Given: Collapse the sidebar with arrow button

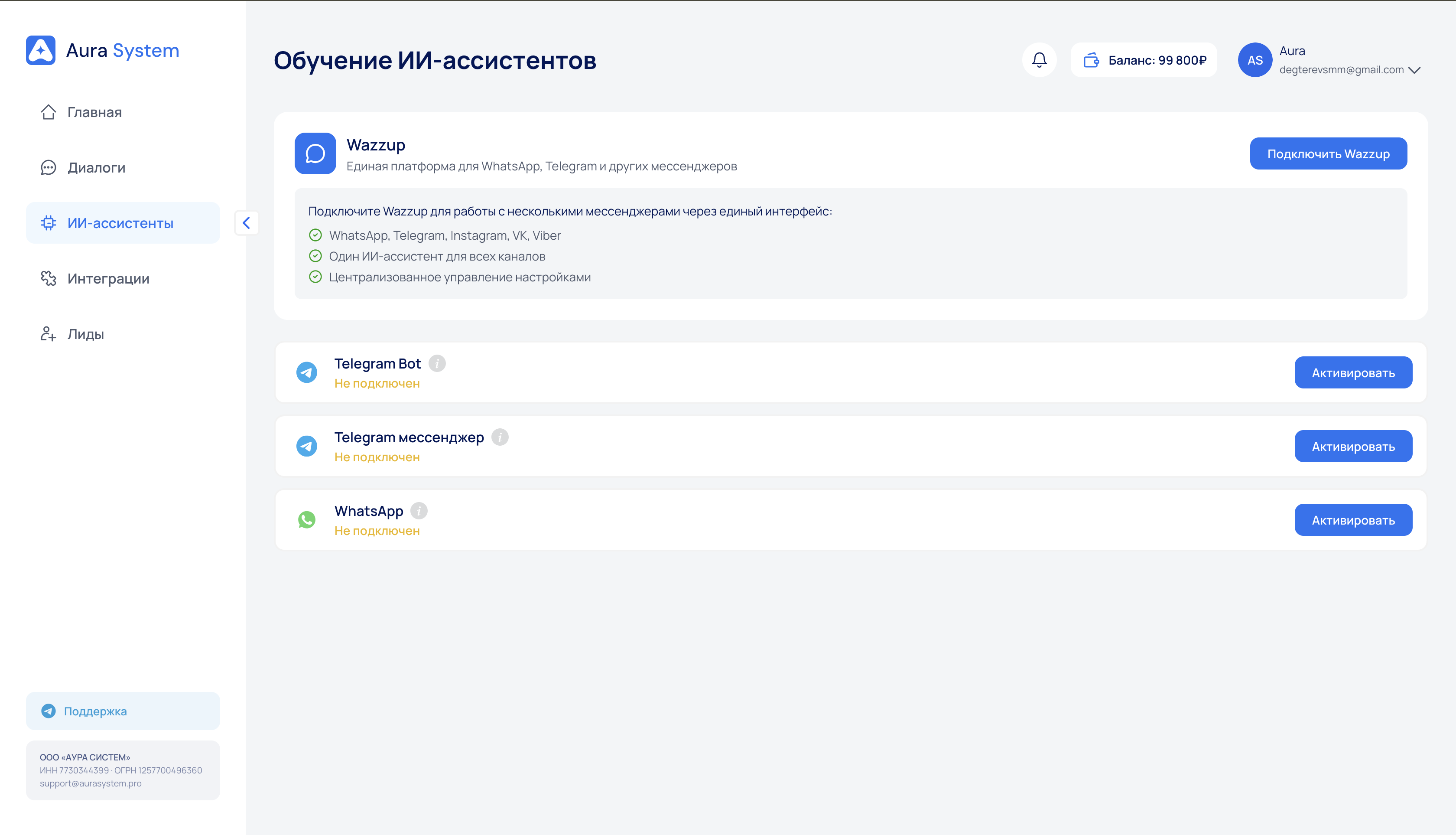Looking at the screenshot, I should 247,222.
